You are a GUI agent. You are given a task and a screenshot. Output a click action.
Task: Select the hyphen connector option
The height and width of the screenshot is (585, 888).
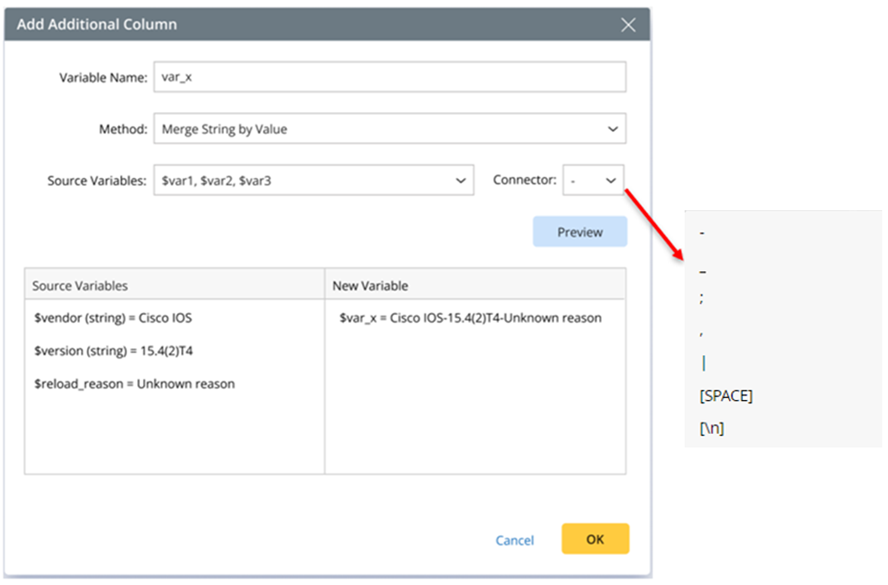coord(703,233)
